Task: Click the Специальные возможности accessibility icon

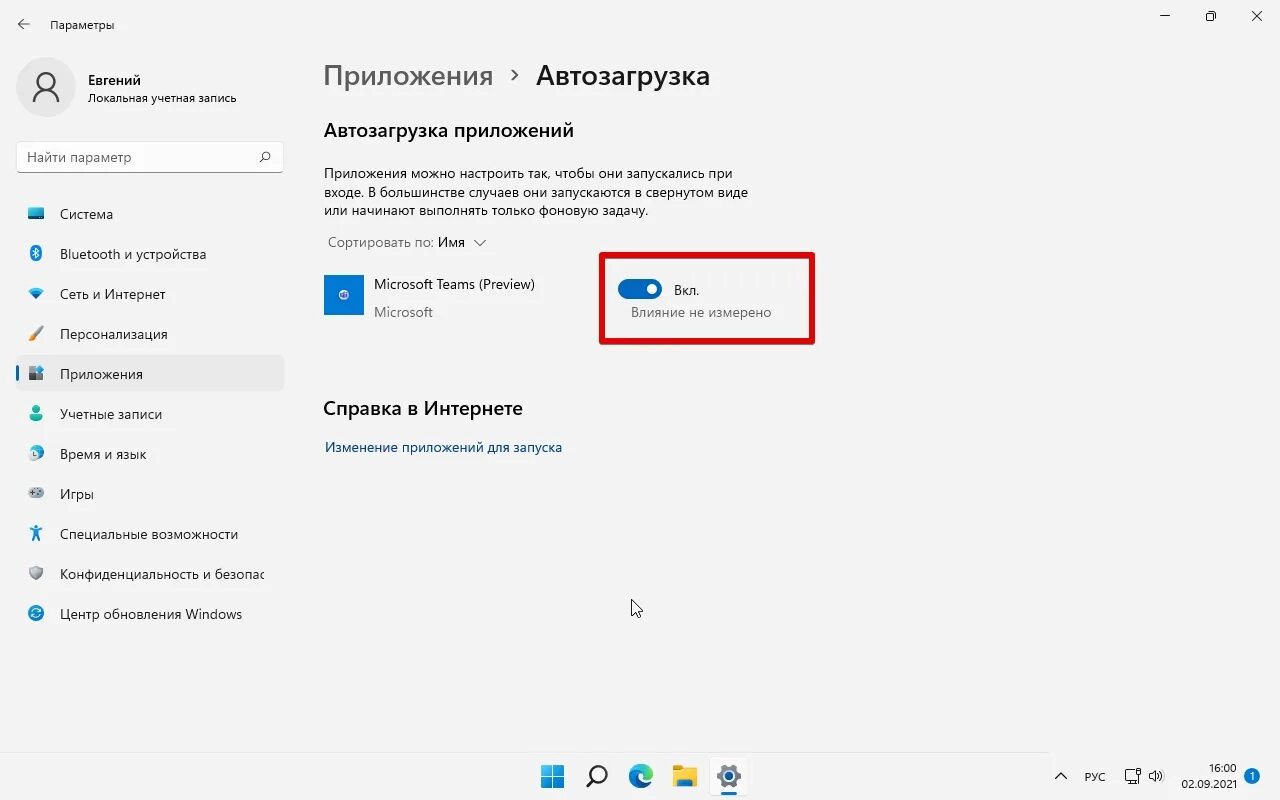Action: [x=36, y=534]
